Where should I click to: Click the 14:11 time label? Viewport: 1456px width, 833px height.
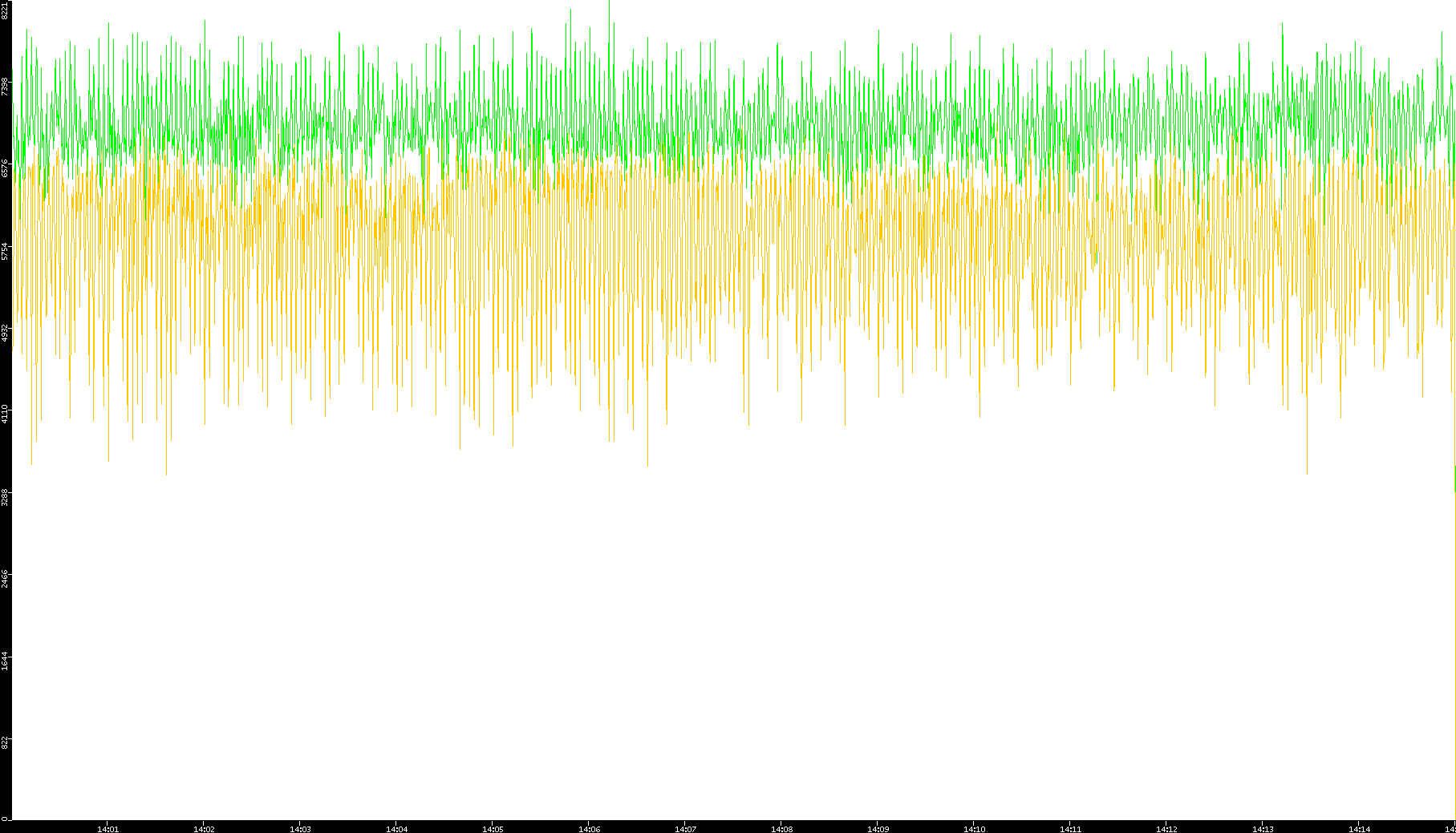point(1070,829)
